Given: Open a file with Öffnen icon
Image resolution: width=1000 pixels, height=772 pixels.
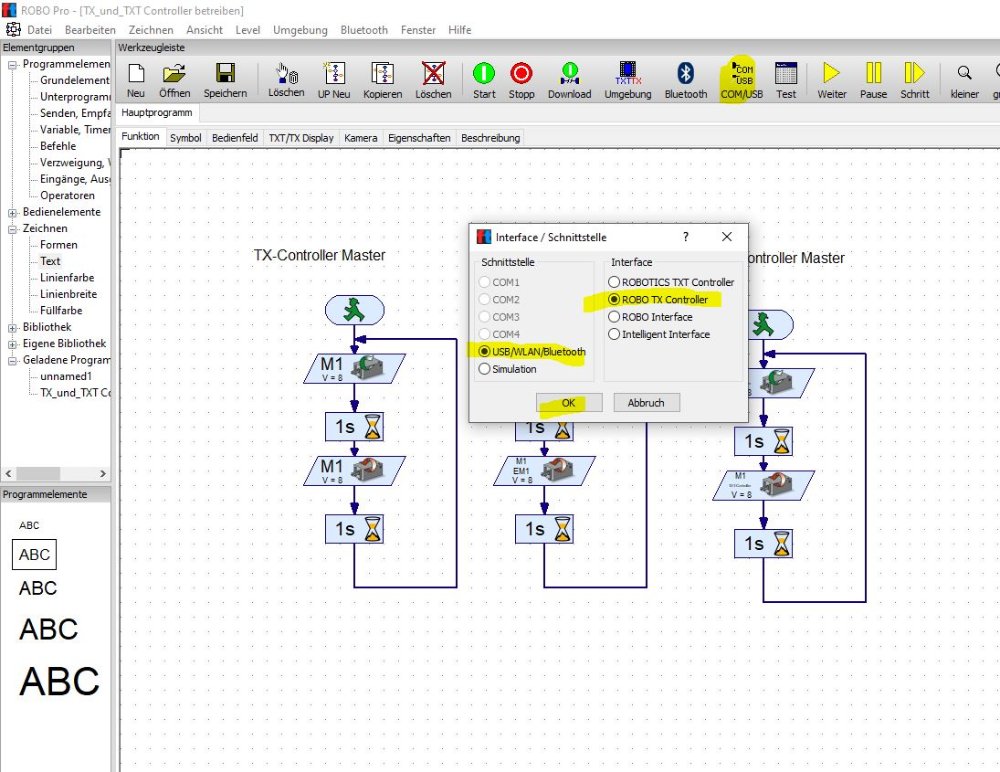Looking at the screenshot, I should (x=174, y=80).
